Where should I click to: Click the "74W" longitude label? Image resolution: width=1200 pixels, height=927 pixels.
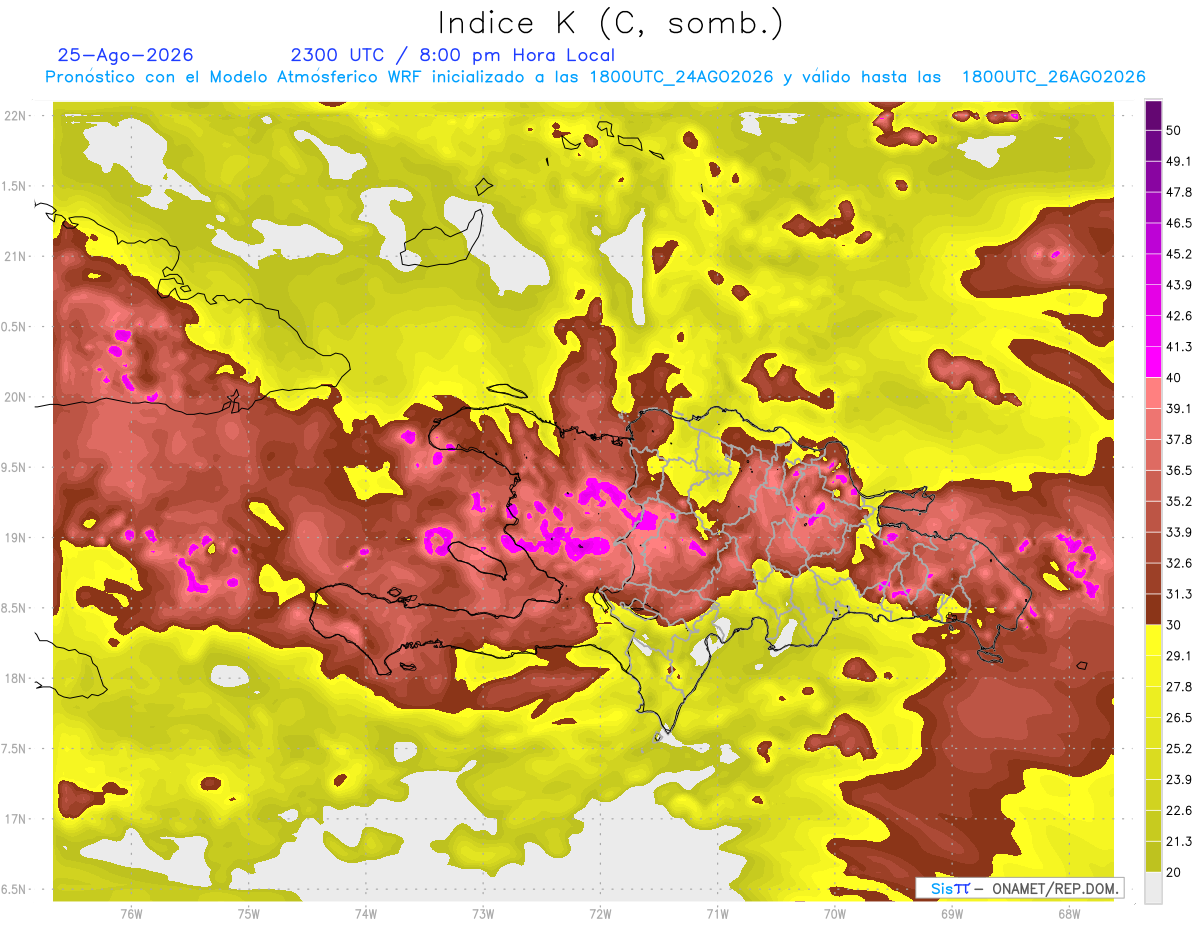click(x=365, y=914)
